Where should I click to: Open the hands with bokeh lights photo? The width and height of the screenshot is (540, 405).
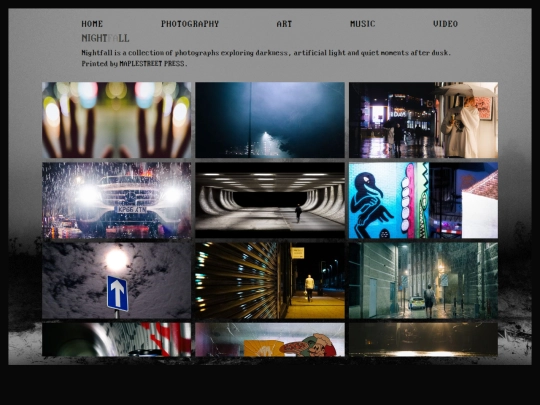(x=116, y=120)
